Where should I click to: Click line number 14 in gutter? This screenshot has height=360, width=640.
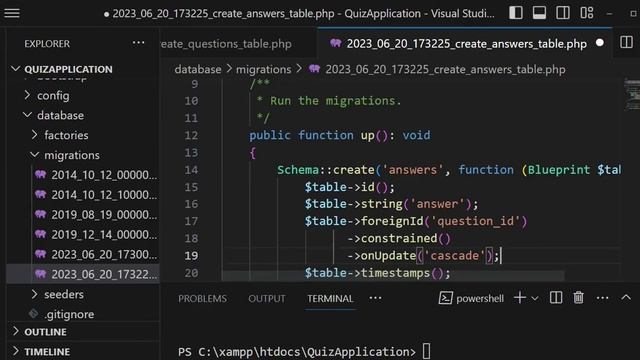coord(191,170)
